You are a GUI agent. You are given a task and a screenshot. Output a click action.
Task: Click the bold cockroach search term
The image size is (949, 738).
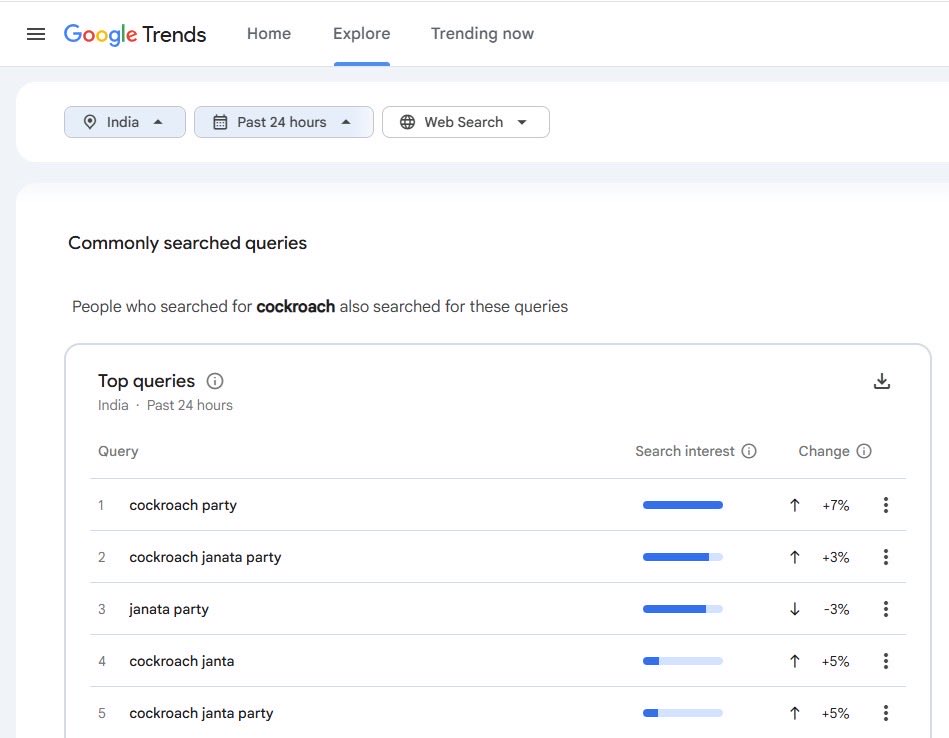click(295, 306)
